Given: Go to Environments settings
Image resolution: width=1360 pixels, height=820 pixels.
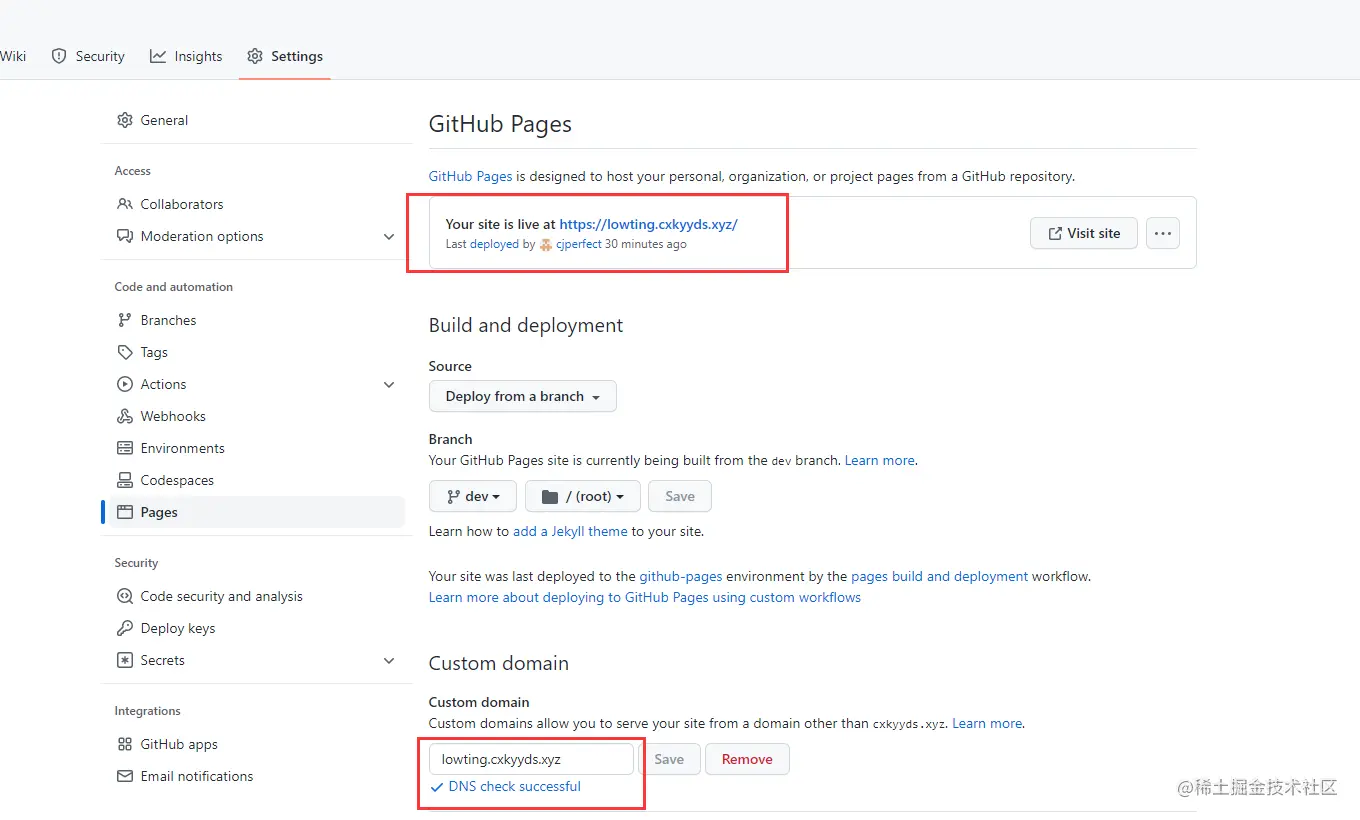Looking at the screenshot, I should [255, 448].
